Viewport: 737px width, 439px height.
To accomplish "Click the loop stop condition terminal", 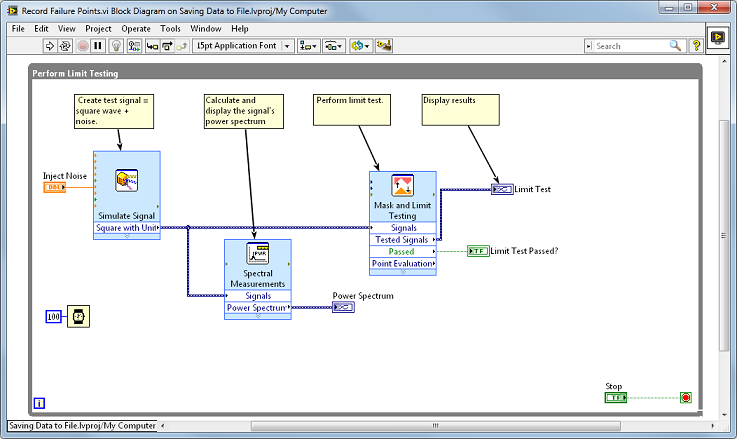I will tap(685, 398).
